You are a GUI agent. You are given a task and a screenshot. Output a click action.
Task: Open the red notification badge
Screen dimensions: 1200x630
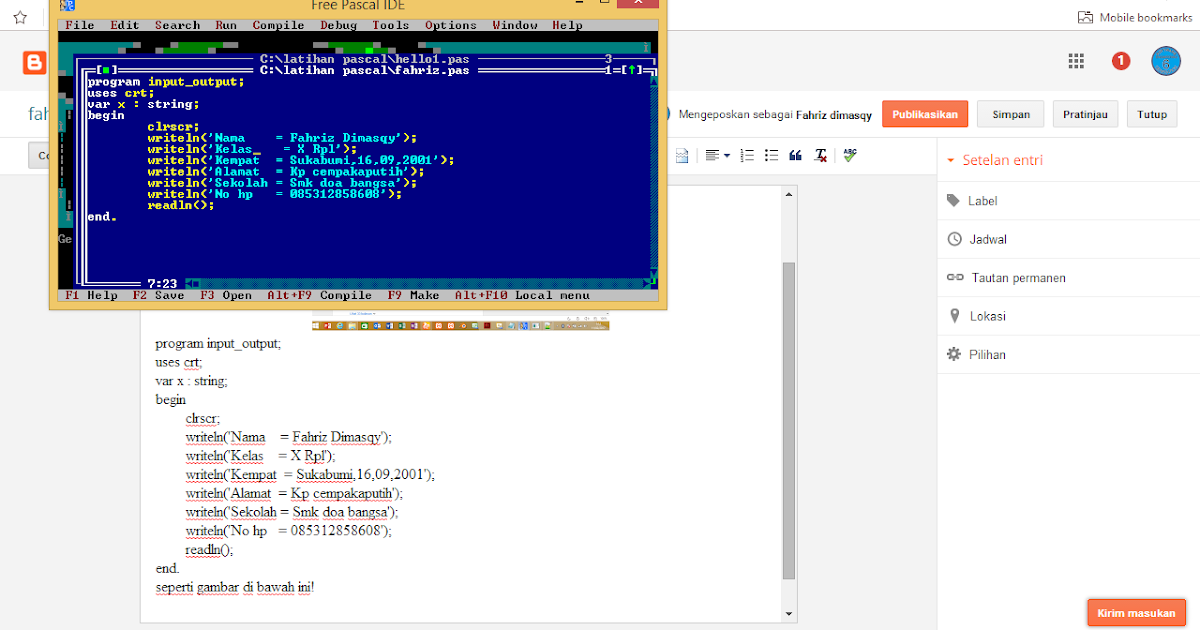(1121, 61)
